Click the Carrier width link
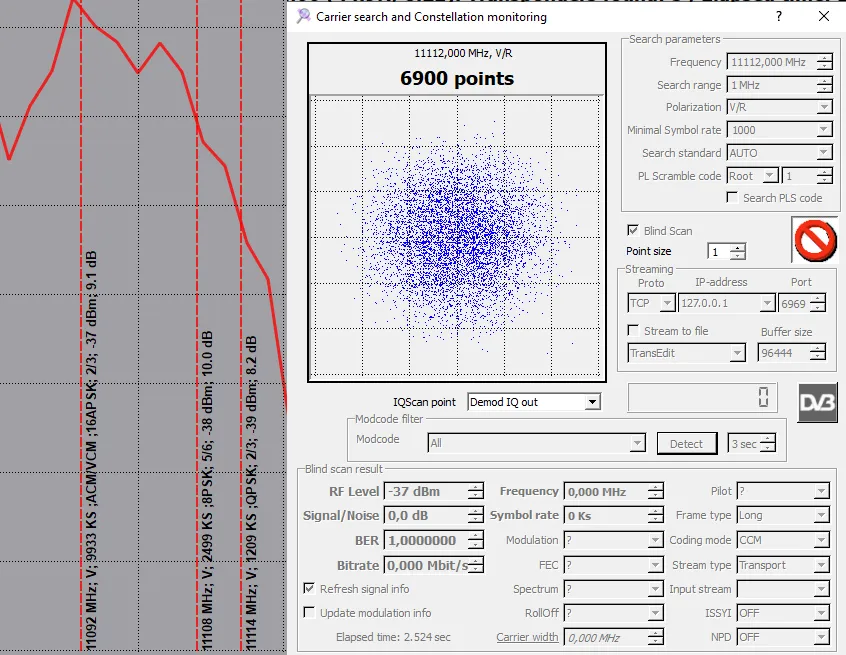Viewport: 846px width, 655px height. [527, 637]
